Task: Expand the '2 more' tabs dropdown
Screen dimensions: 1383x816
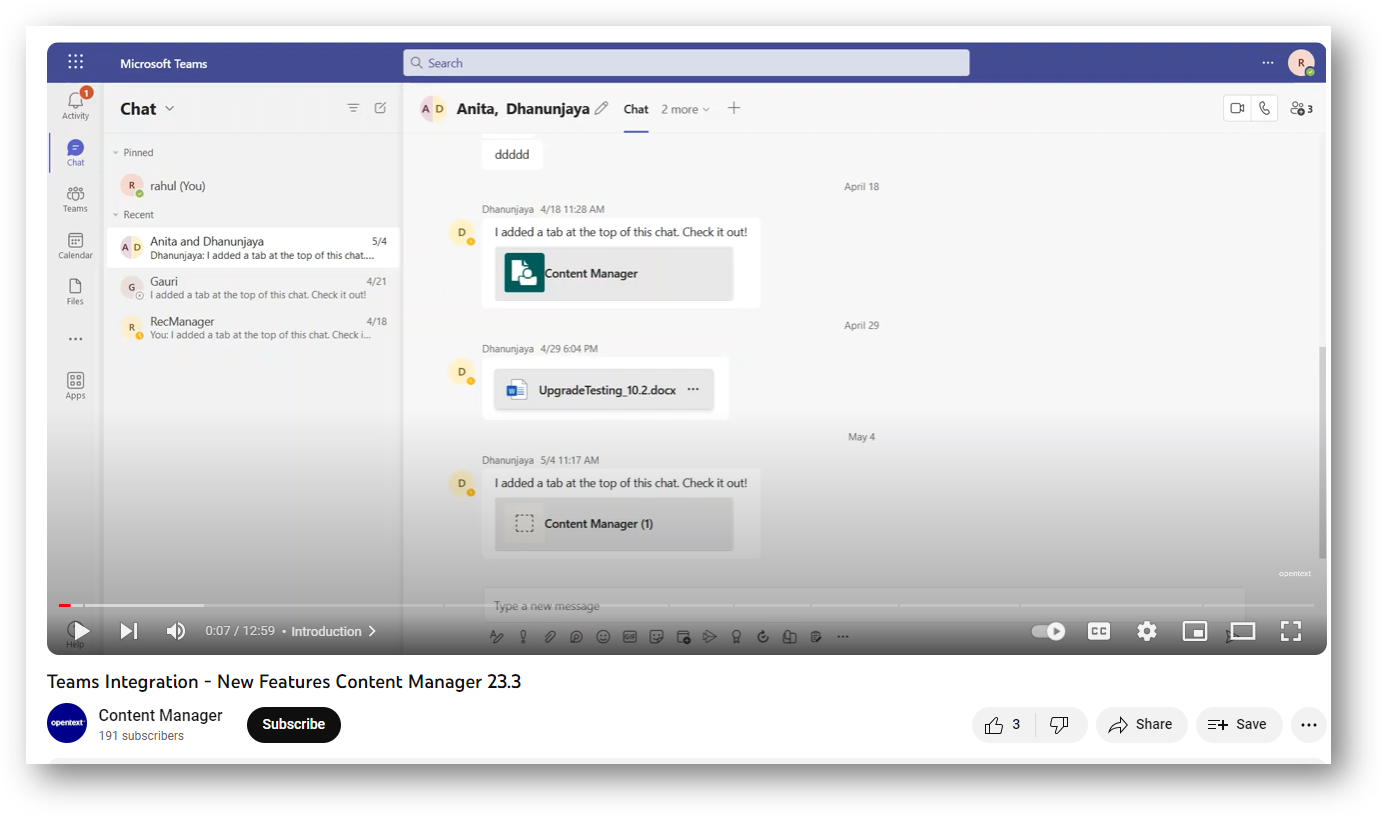Action: coord(685,109)
